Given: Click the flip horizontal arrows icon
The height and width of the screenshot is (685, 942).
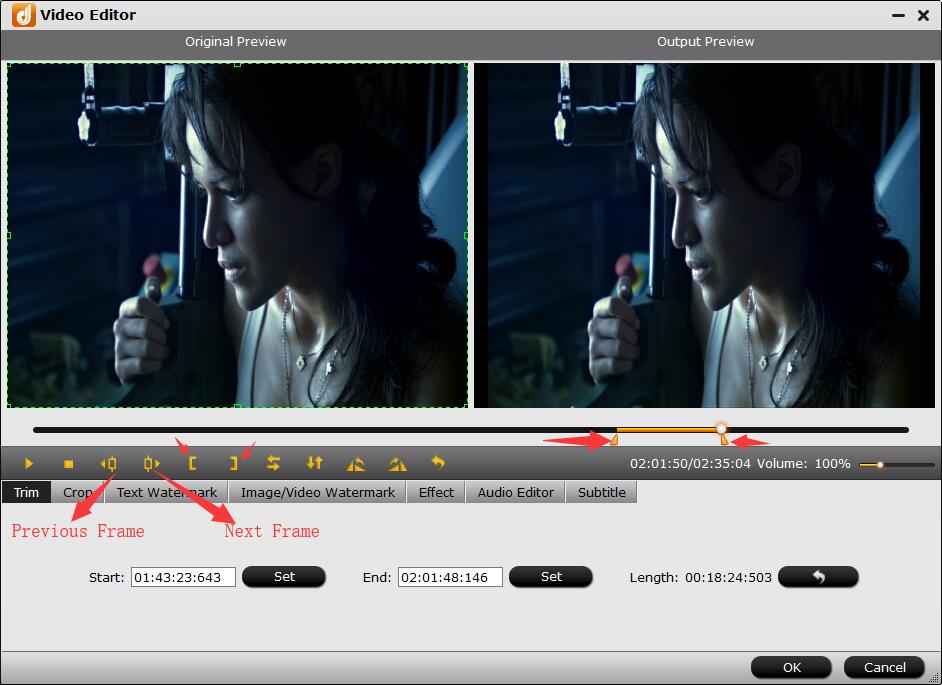Looking at the screenshot, I should 273,464.
